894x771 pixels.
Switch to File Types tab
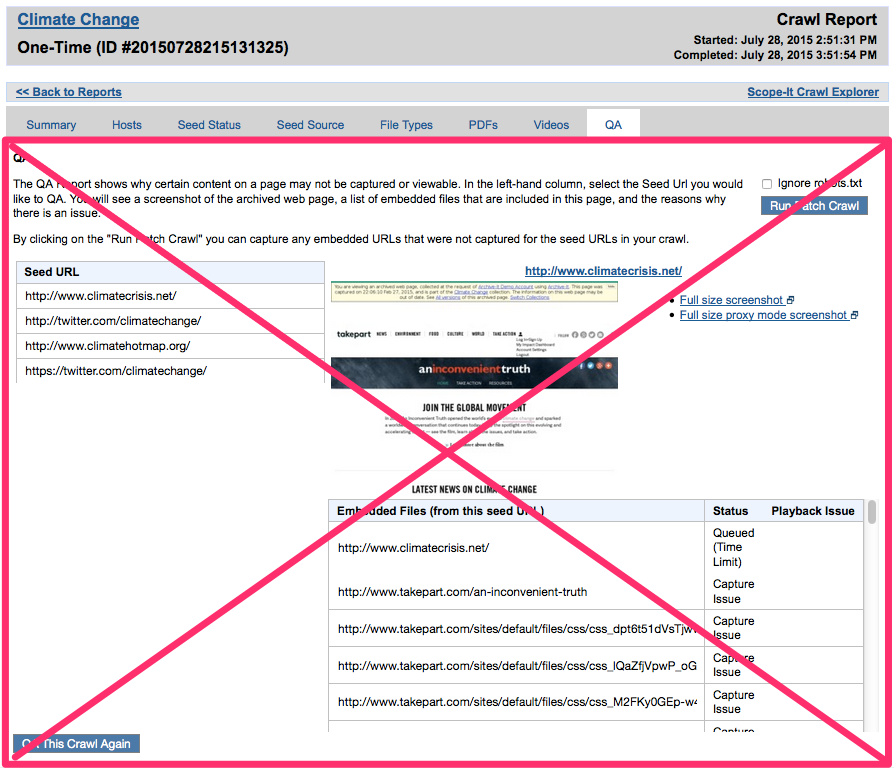click(x=406, y=125)
